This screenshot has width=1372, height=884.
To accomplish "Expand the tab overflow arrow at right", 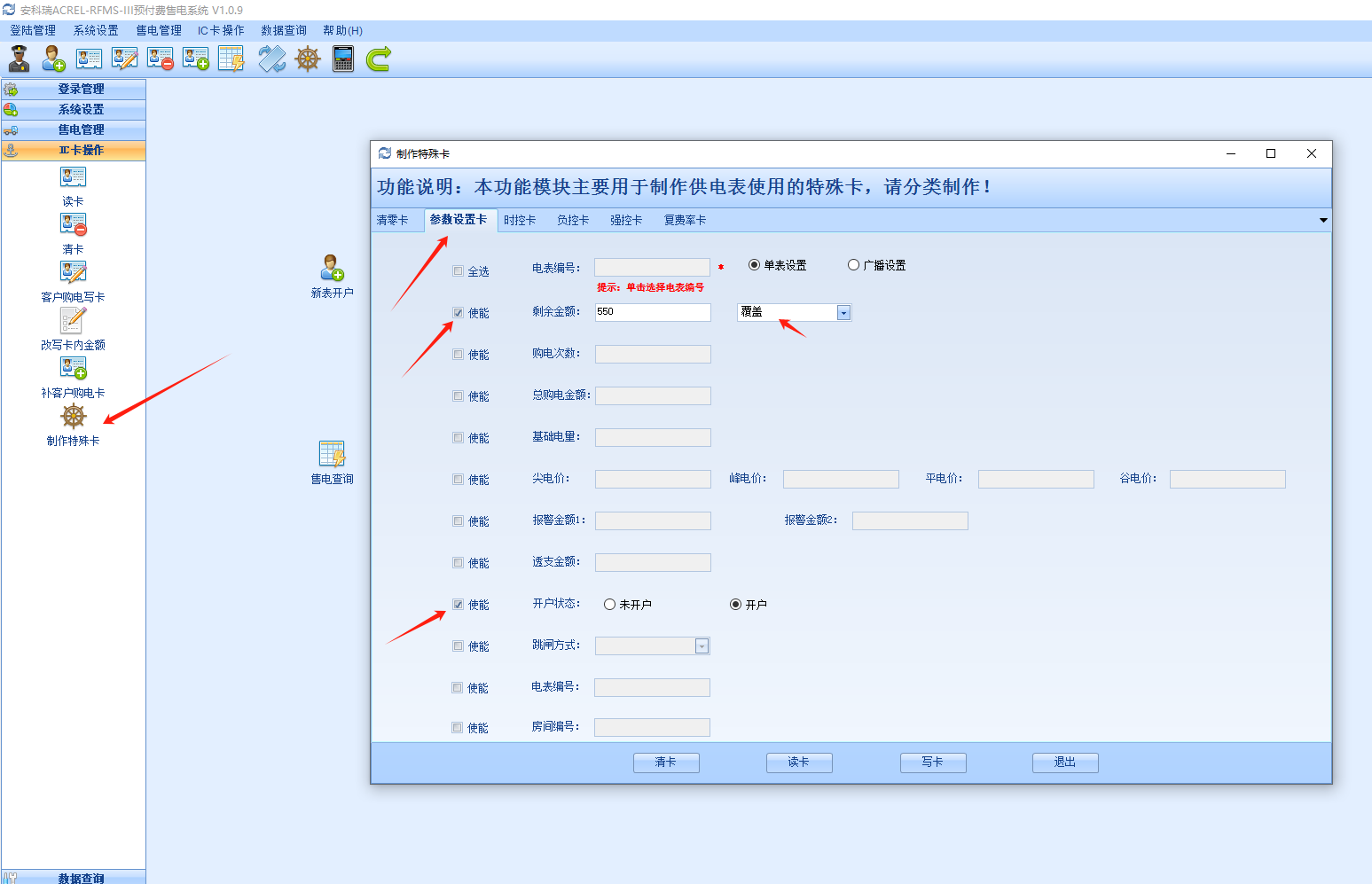I will (1323, 220).
